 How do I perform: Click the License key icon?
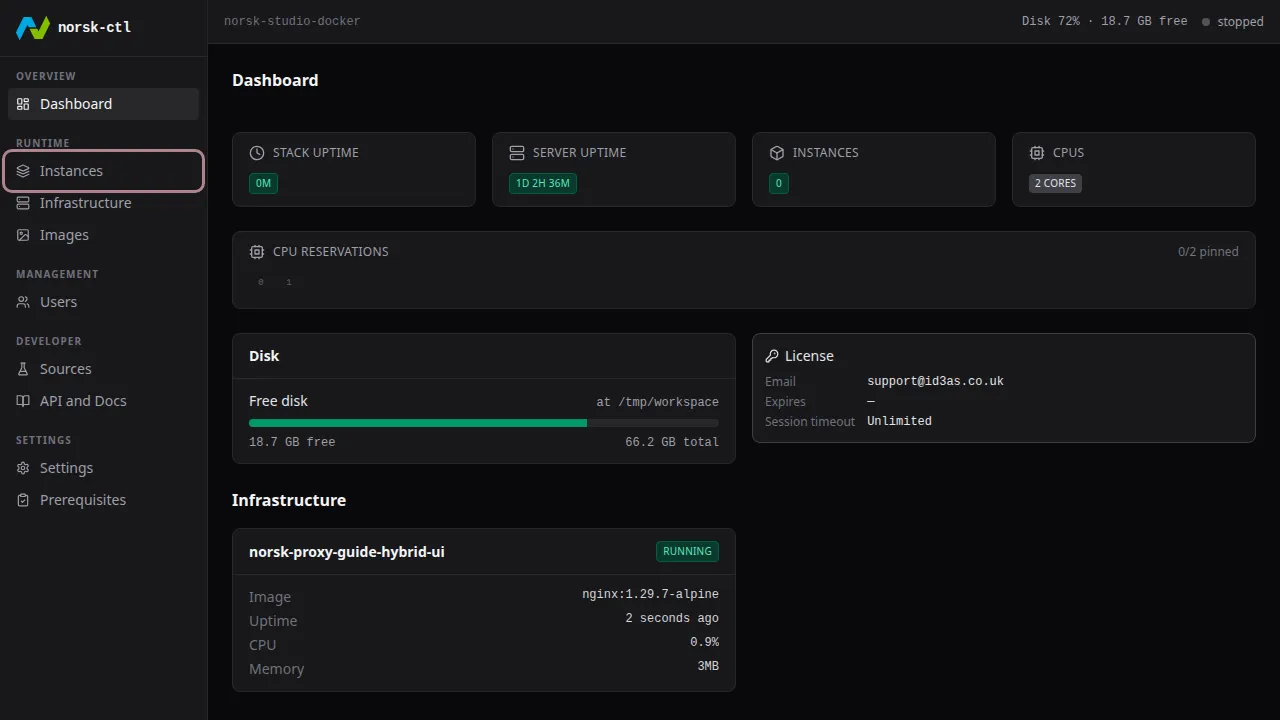coord(772,356)
